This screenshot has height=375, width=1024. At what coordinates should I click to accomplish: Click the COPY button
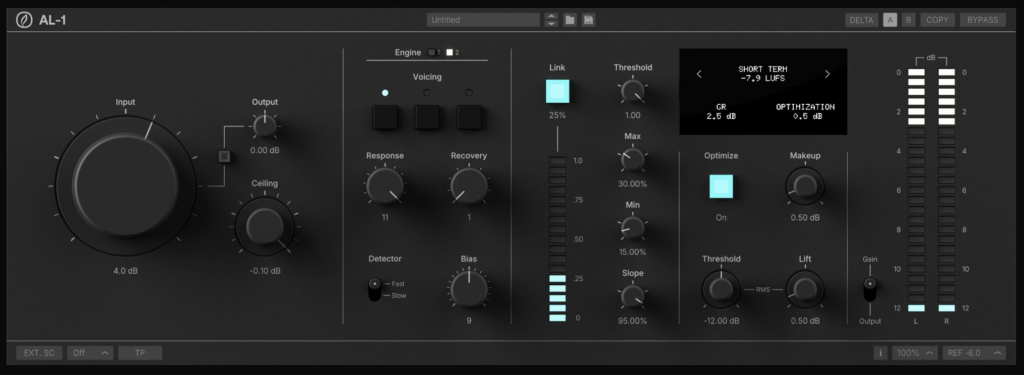click(x=937, y=20)
